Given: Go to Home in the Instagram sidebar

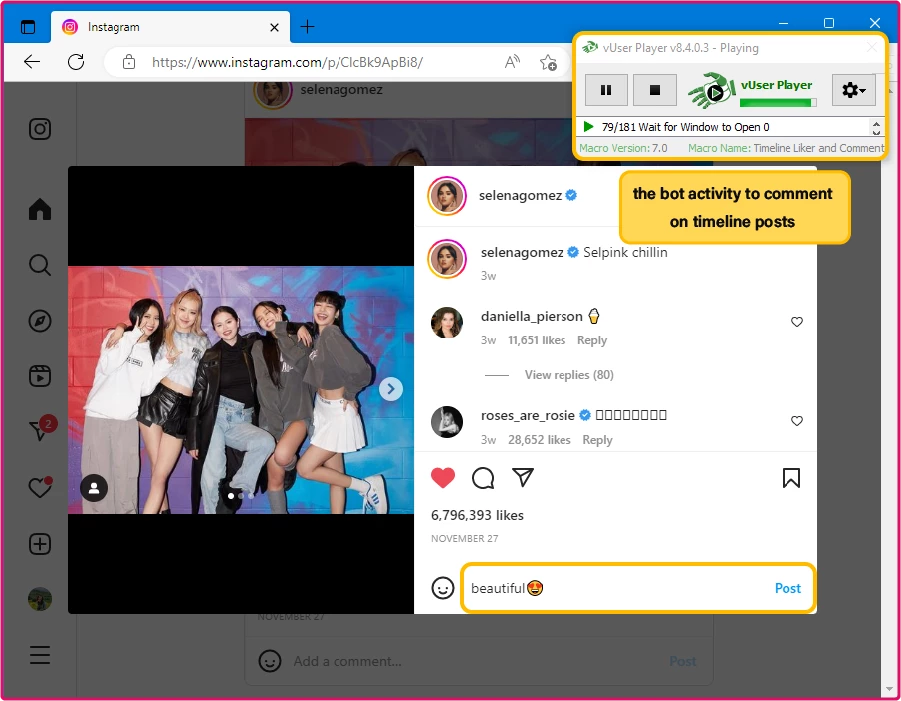Looking at the screenshot, I should 40,209.
